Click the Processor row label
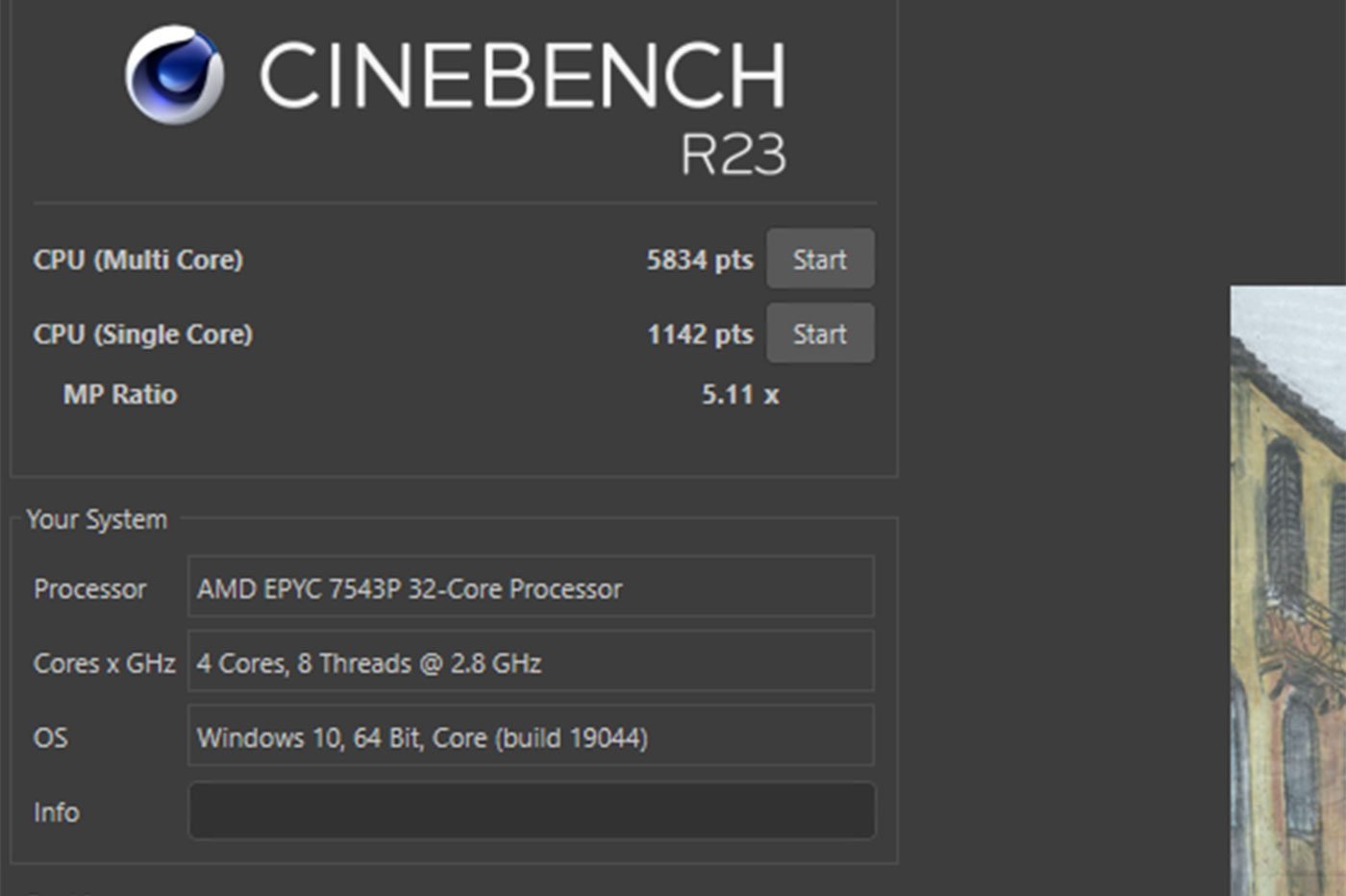The width and height of the screenshot is (1346, 896). [89, 588]
